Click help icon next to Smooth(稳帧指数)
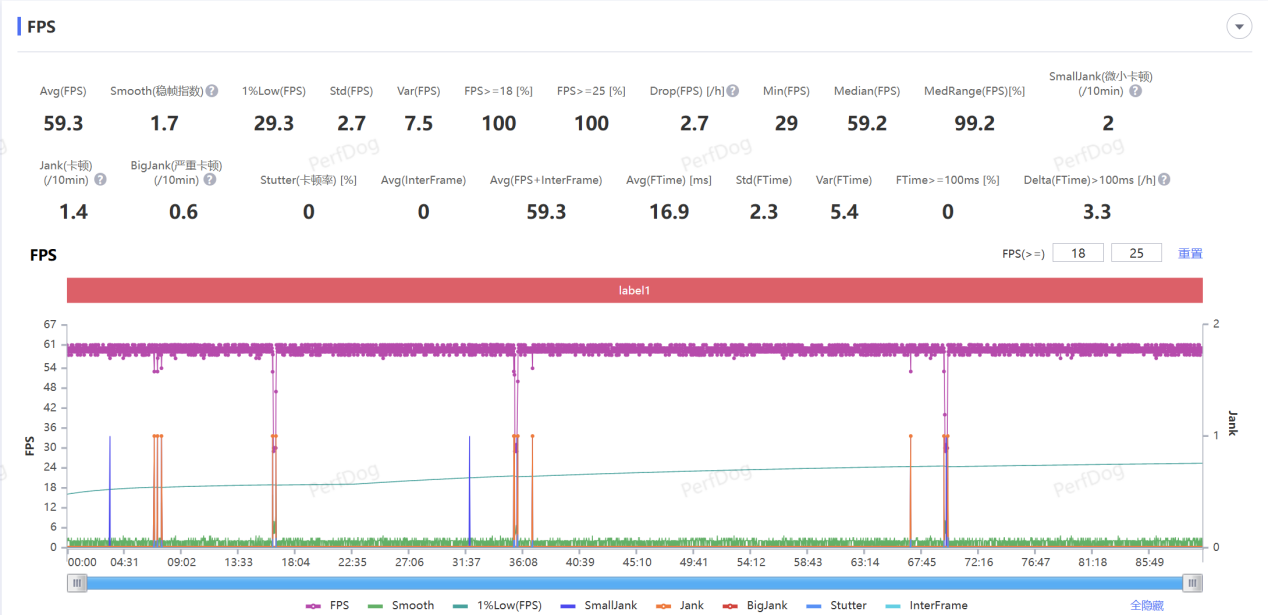The image size is (1268, 615). [x=212, y=91]
